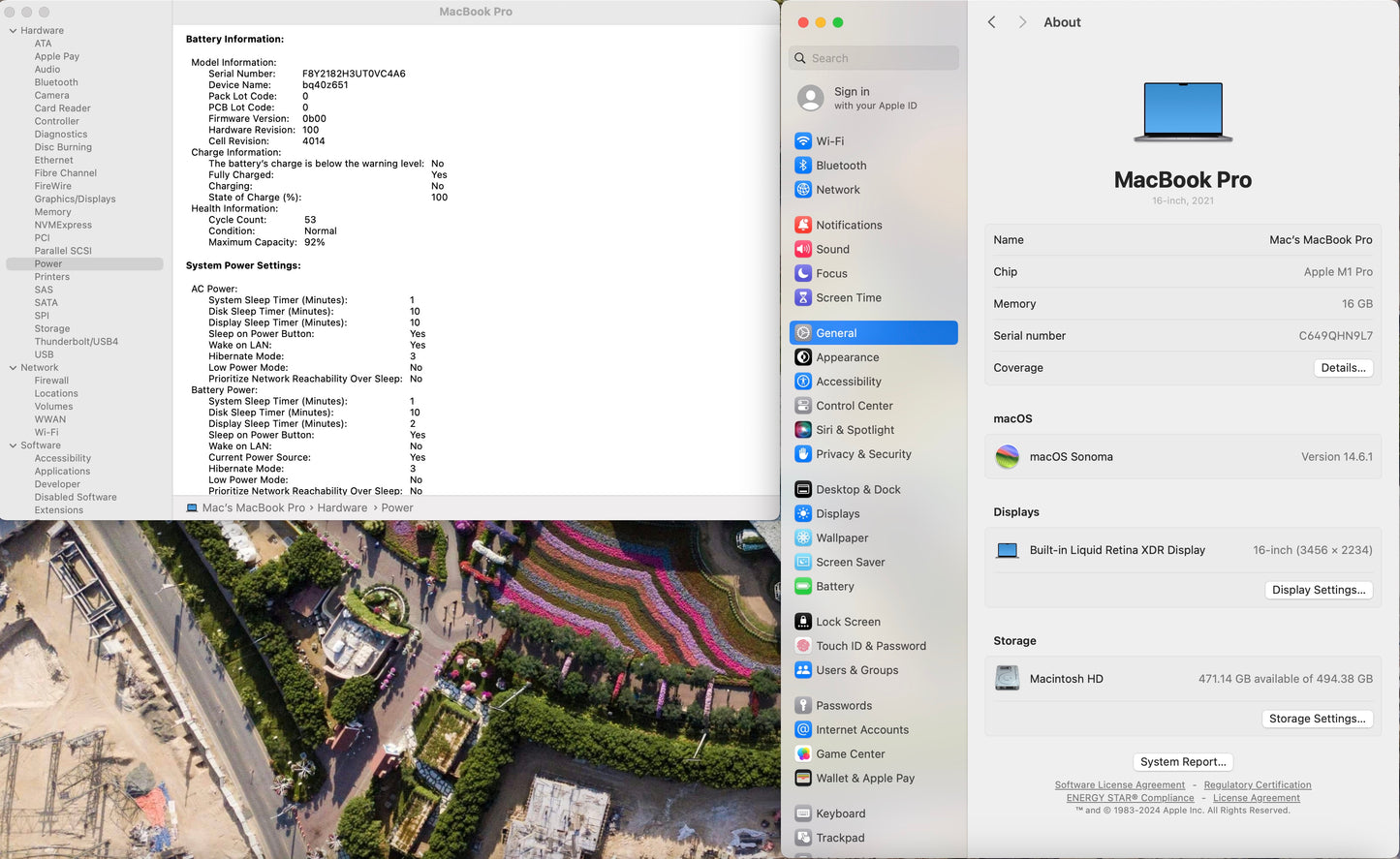
Task: Open Display Settings button
Action: (x=1319, y=590)
